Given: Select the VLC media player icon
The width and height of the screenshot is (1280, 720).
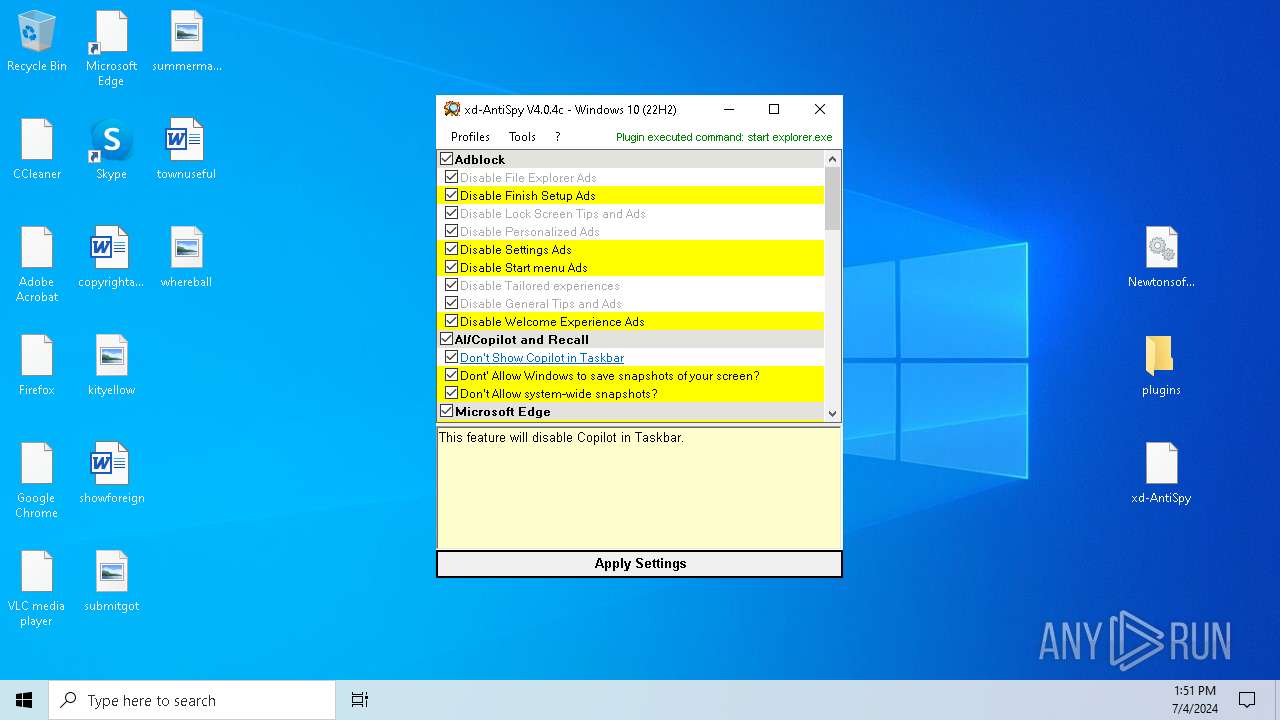Looking at the screenshot, I should tap(37, 589).
